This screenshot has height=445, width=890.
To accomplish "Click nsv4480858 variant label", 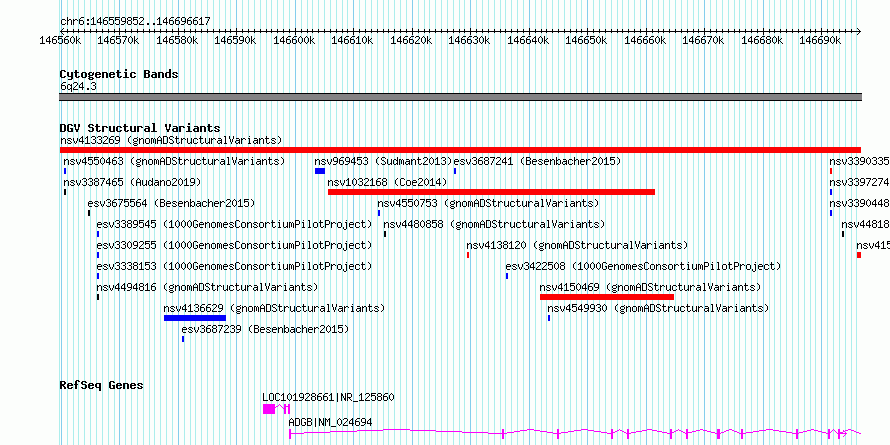I will [494, 224].
